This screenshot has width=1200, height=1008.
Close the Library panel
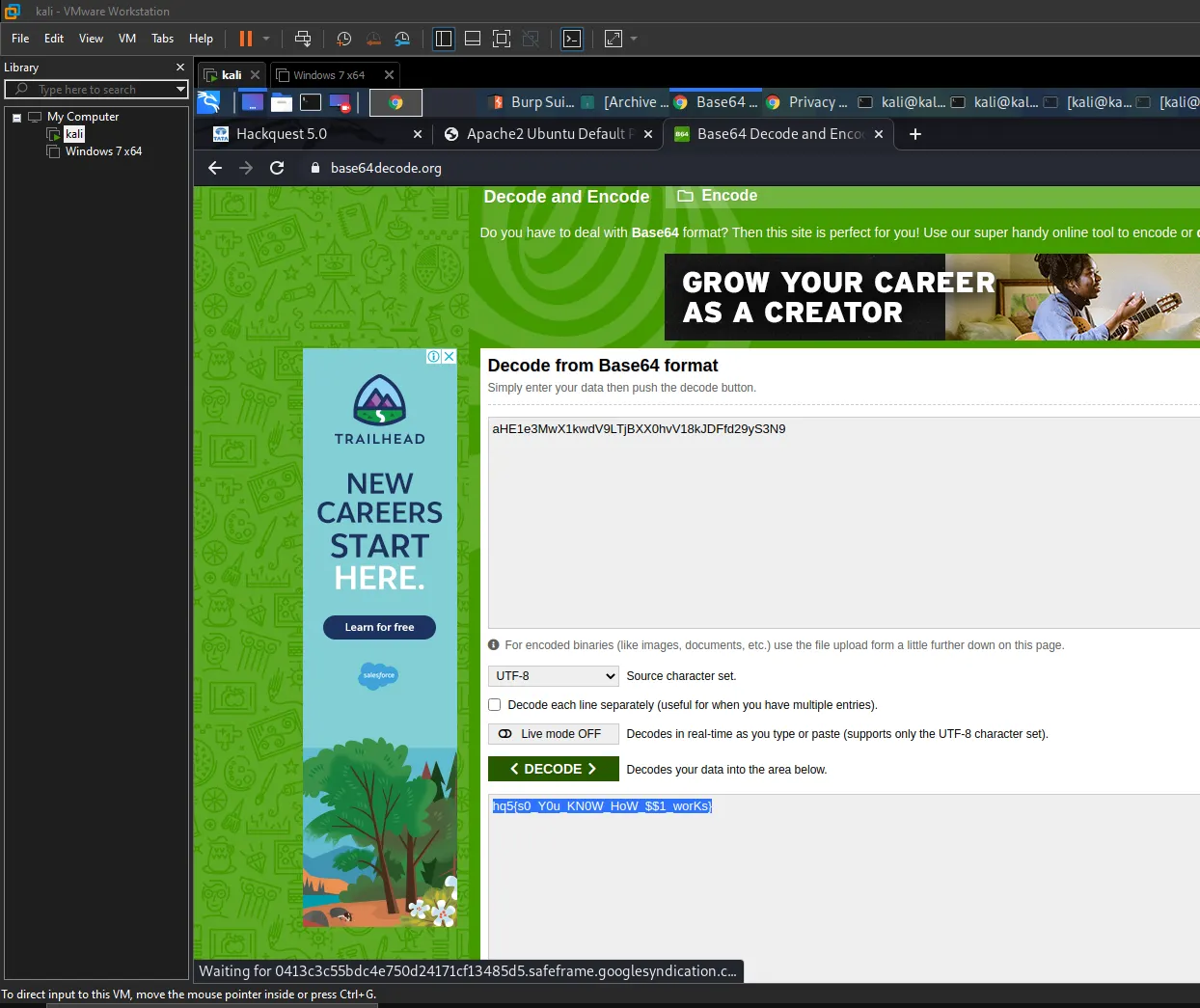tap(180, 68)
